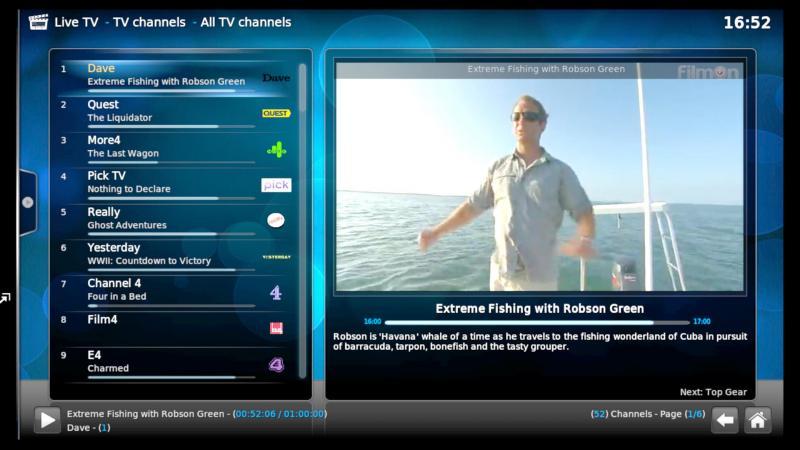Click the channel list scrollbar
This screenshot has width=800, height=450.
pyautogui.click(x=302, y=220)
